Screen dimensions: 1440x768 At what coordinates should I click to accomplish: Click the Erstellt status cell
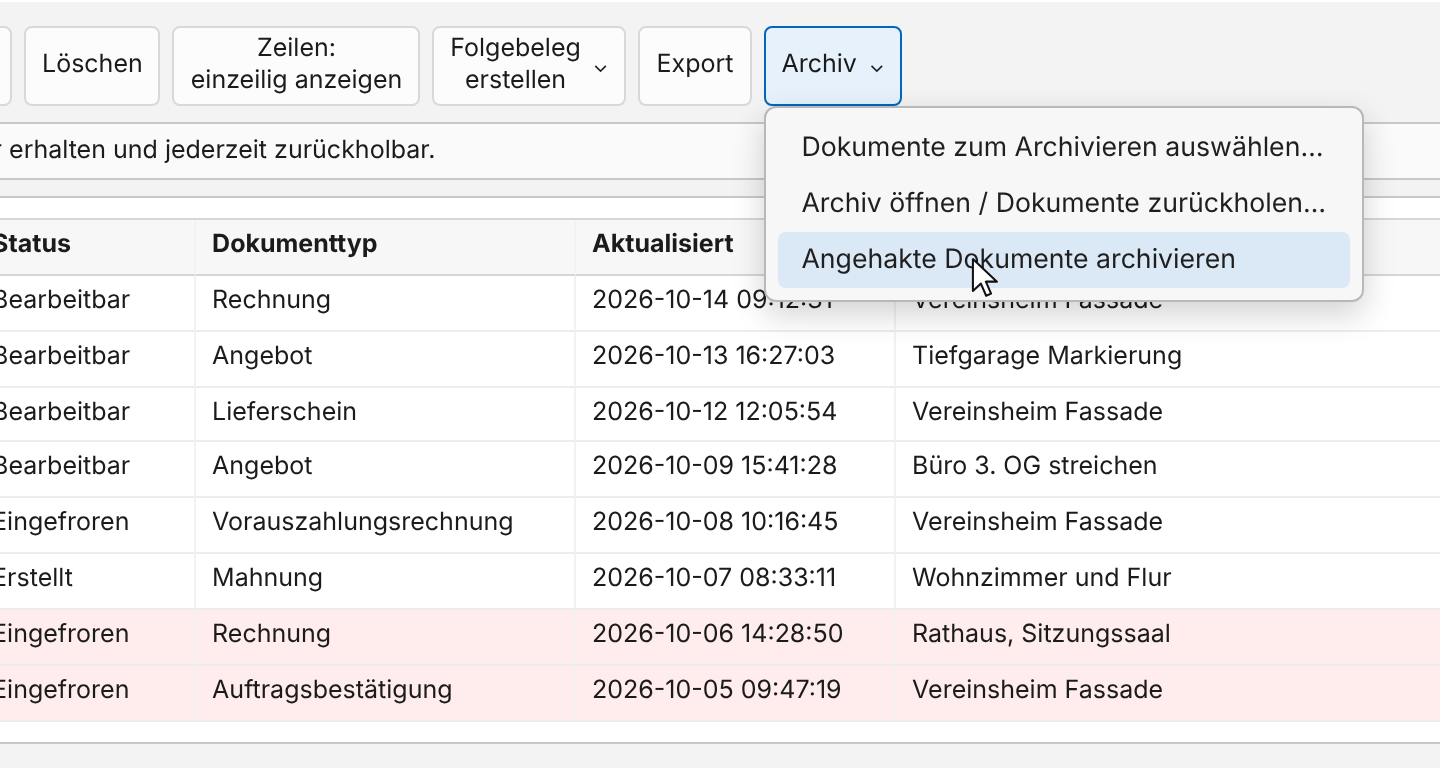(95, 579)
